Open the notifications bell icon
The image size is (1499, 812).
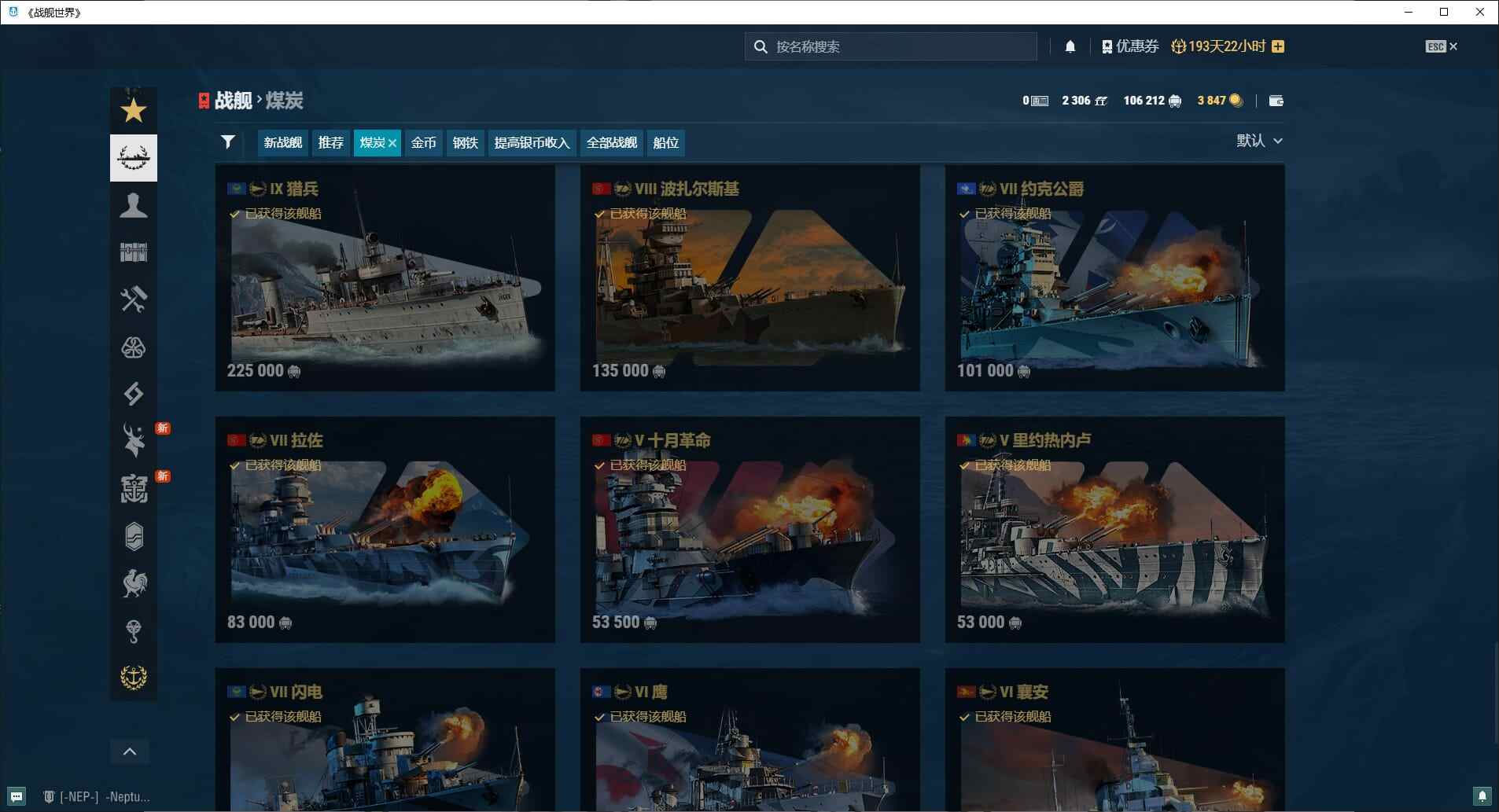(x=1068, y=46)
